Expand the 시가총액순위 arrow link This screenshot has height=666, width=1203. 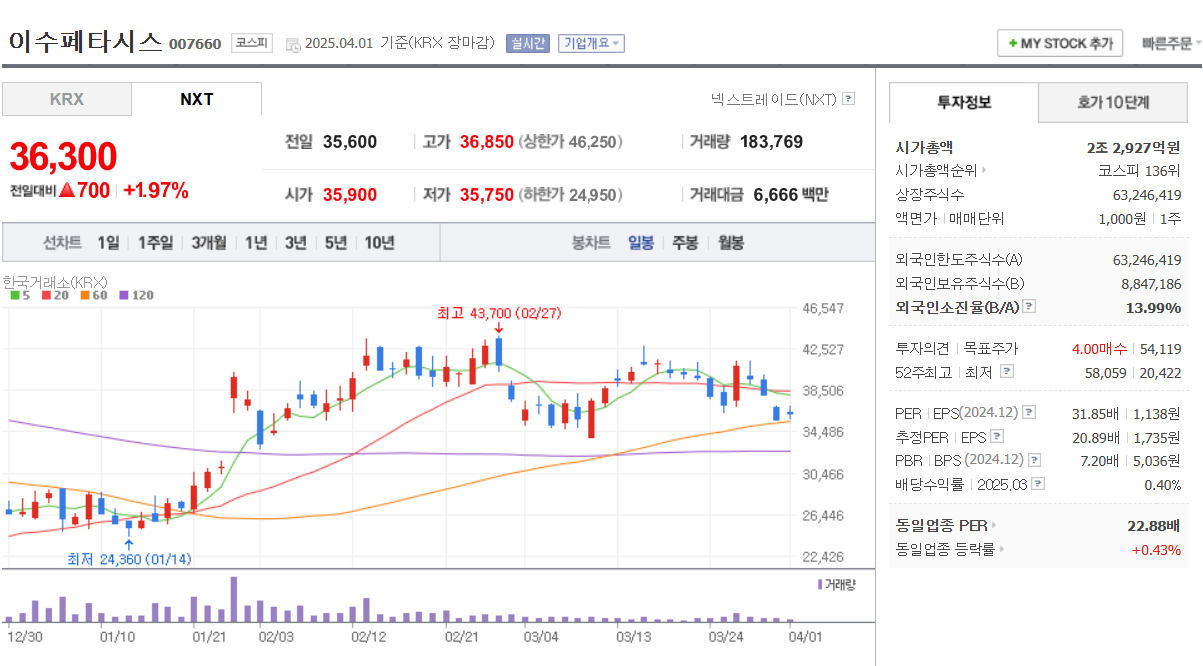984,170
